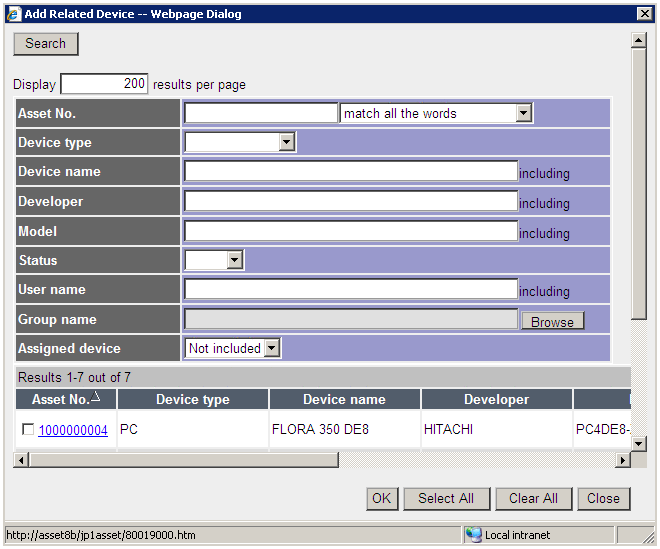This screenshot has width=660, height=549.
Task: Open asset link 1000000004
Action: [x=73, y=430]
